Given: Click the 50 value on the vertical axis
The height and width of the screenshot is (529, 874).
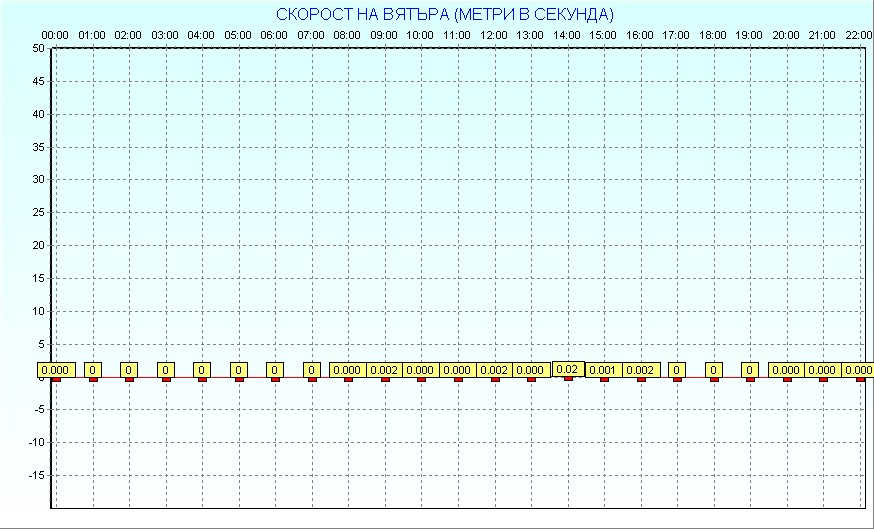Looking at the screenshot, I should pyautogui.click(x=38, y=48).
